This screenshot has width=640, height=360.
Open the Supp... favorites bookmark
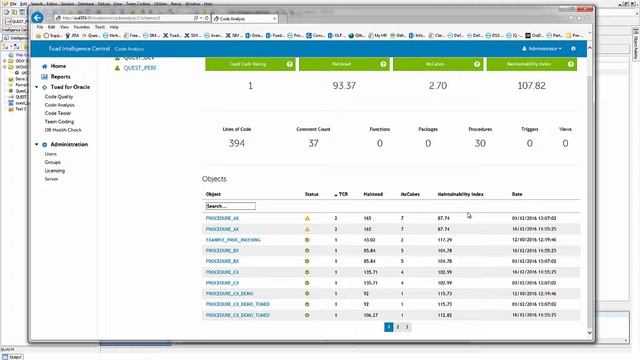click(53, 36)
